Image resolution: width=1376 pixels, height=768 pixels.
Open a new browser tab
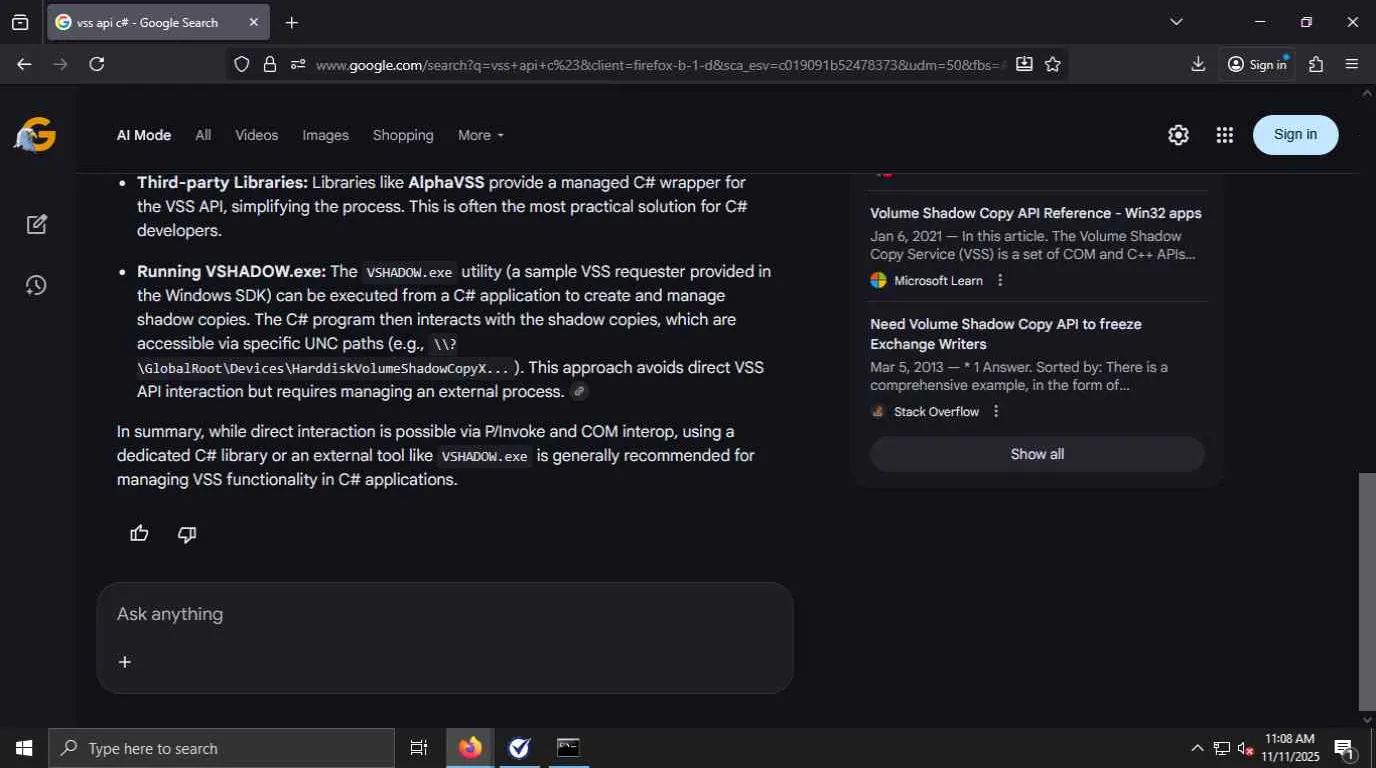(292, 22)
